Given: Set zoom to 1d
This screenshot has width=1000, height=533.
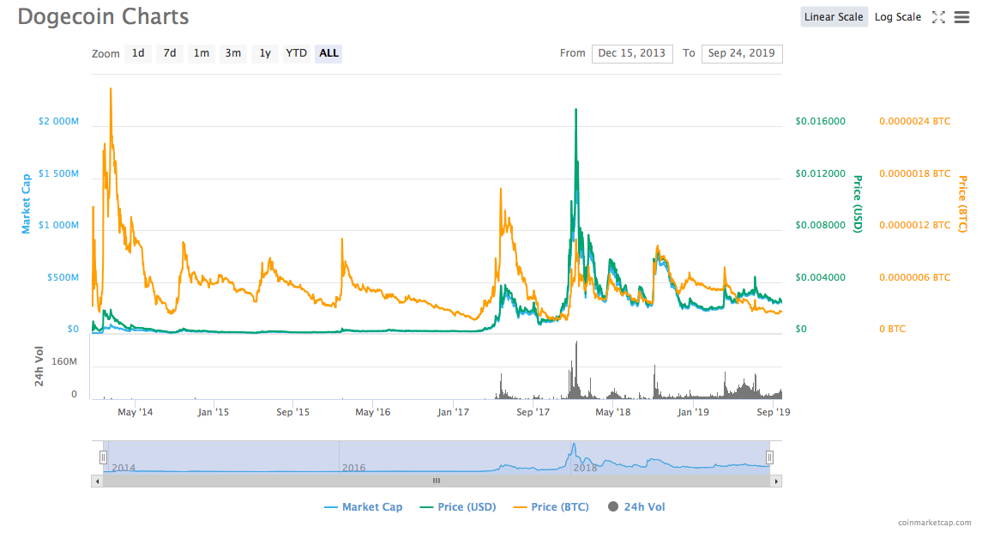Looking at the screenshot, I should 138,53.
